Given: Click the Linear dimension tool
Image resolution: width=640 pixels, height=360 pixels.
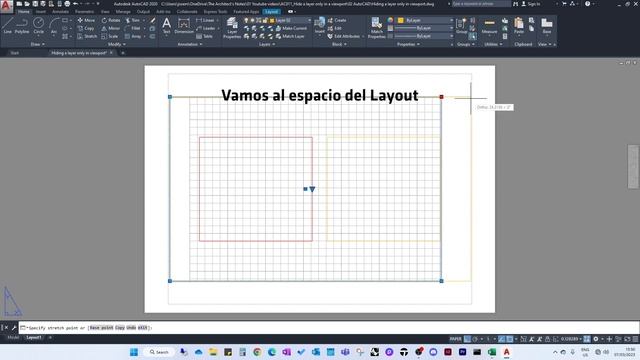Looking at the screenshot, I should (205, 20).
